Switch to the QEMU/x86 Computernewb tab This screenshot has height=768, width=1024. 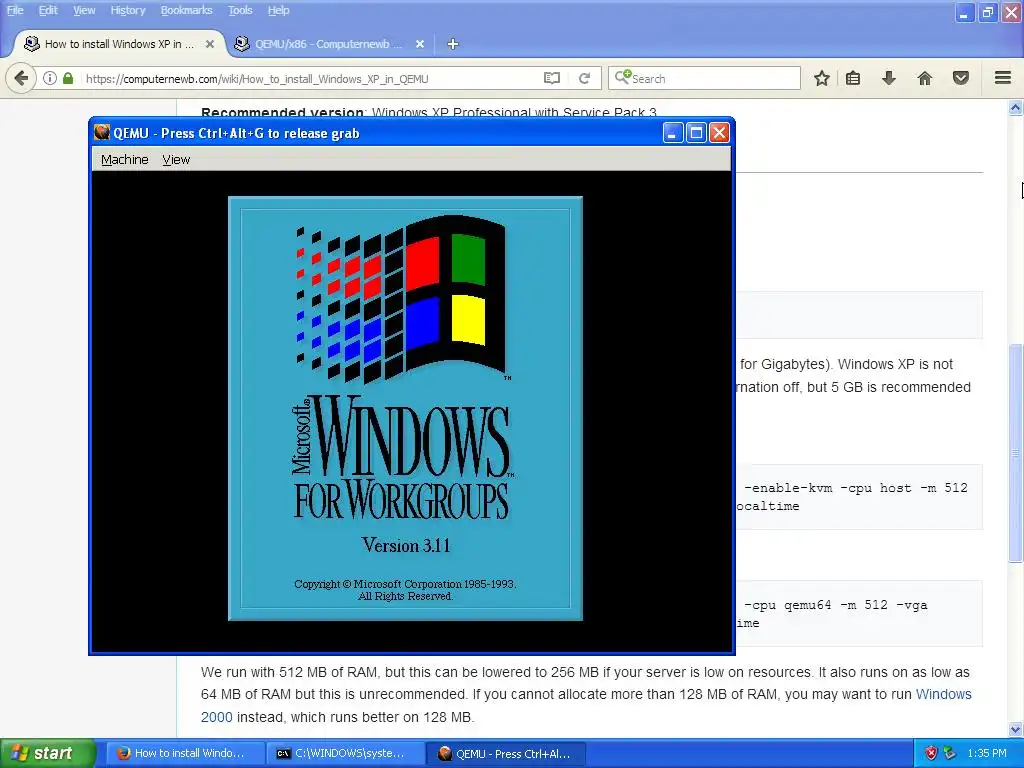click(x=330, y=44)
